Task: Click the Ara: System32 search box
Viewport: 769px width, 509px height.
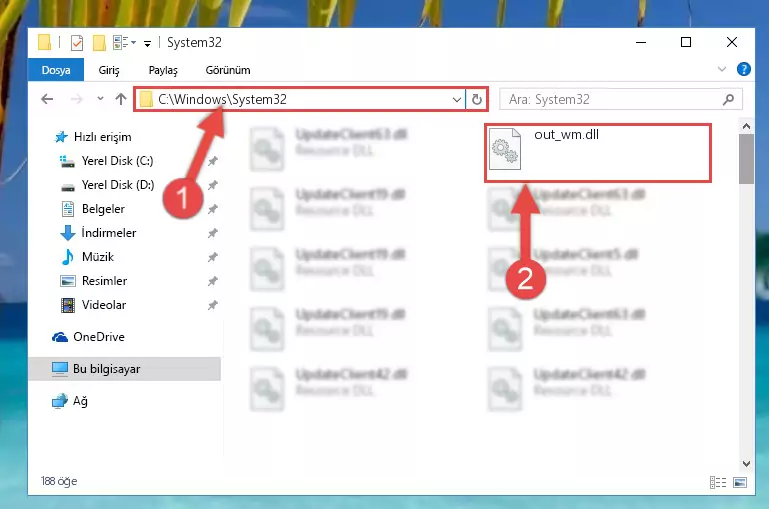Action: click(x=620, y=100)
